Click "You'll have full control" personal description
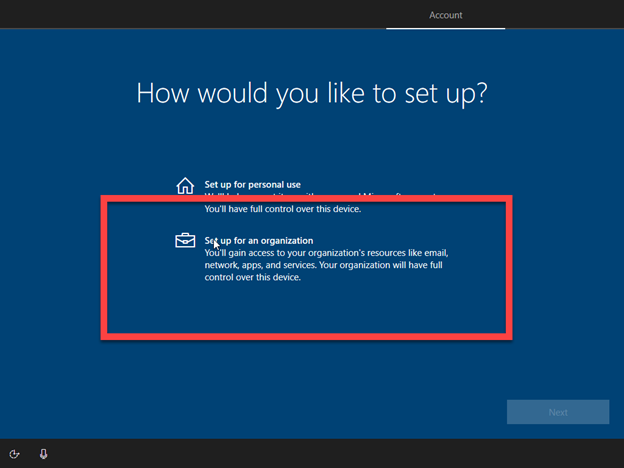Viewport: 624px width, 468px height. pyautogui.click(x=282, y=209)
